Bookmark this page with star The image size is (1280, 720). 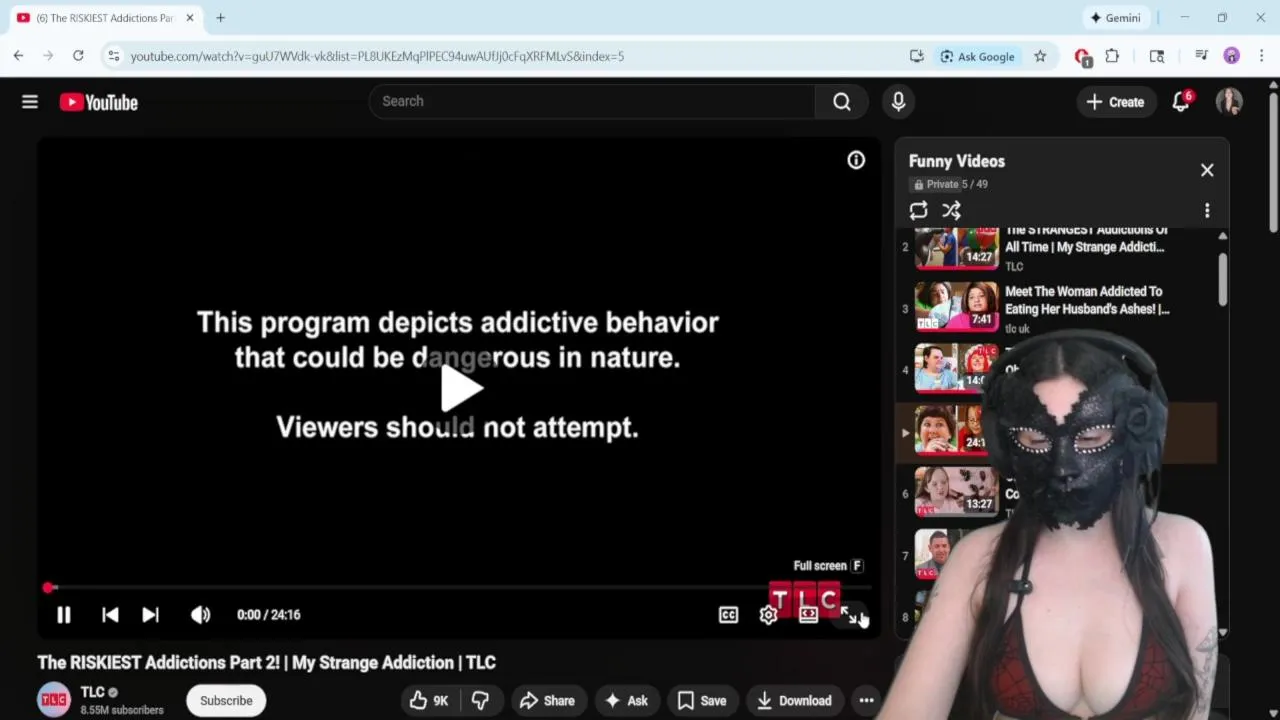tap(1040, 56)
